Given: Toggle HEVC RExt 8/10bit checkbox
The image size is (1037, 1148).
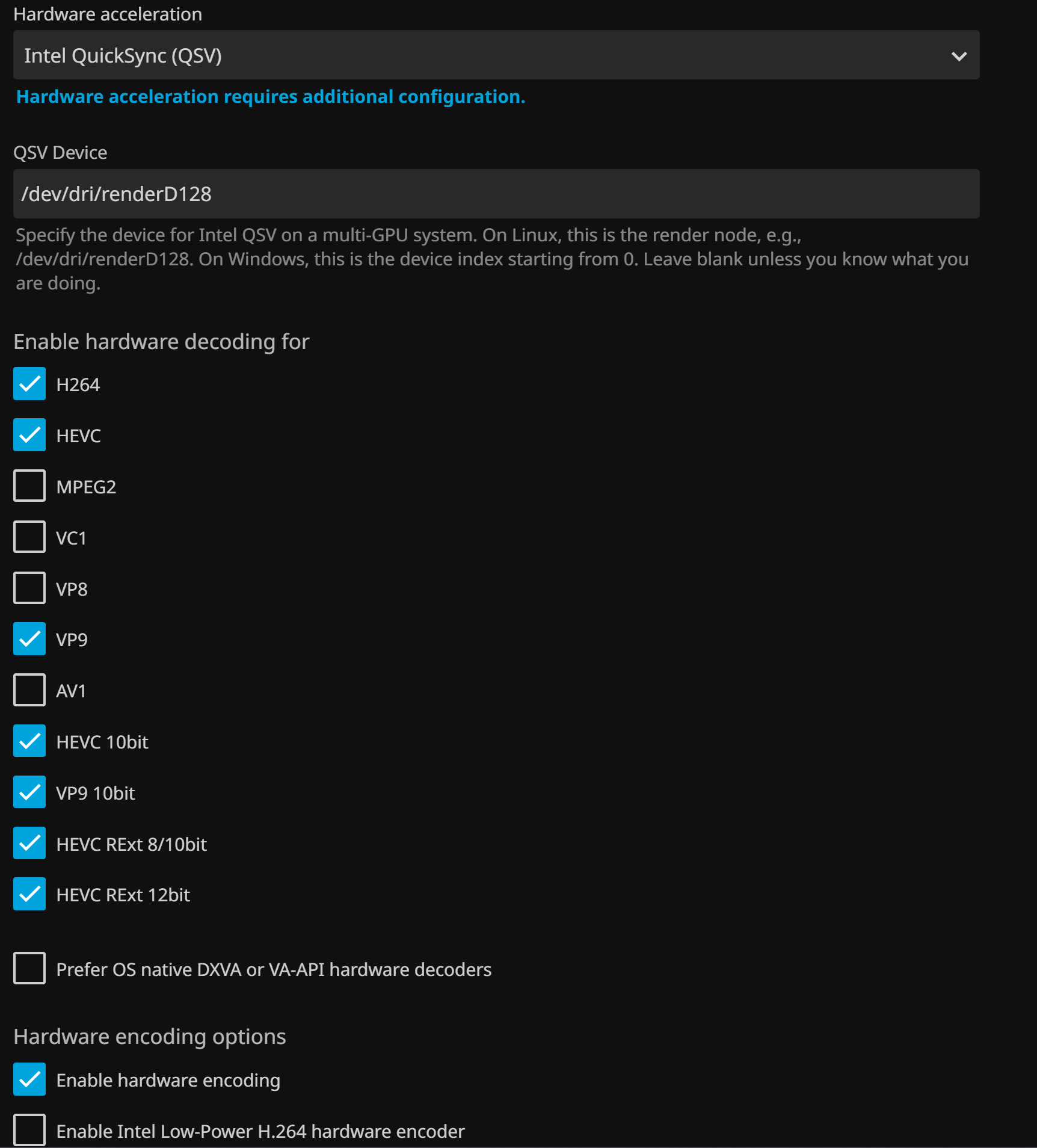Looking at the screenshot, I should [29, 844].
